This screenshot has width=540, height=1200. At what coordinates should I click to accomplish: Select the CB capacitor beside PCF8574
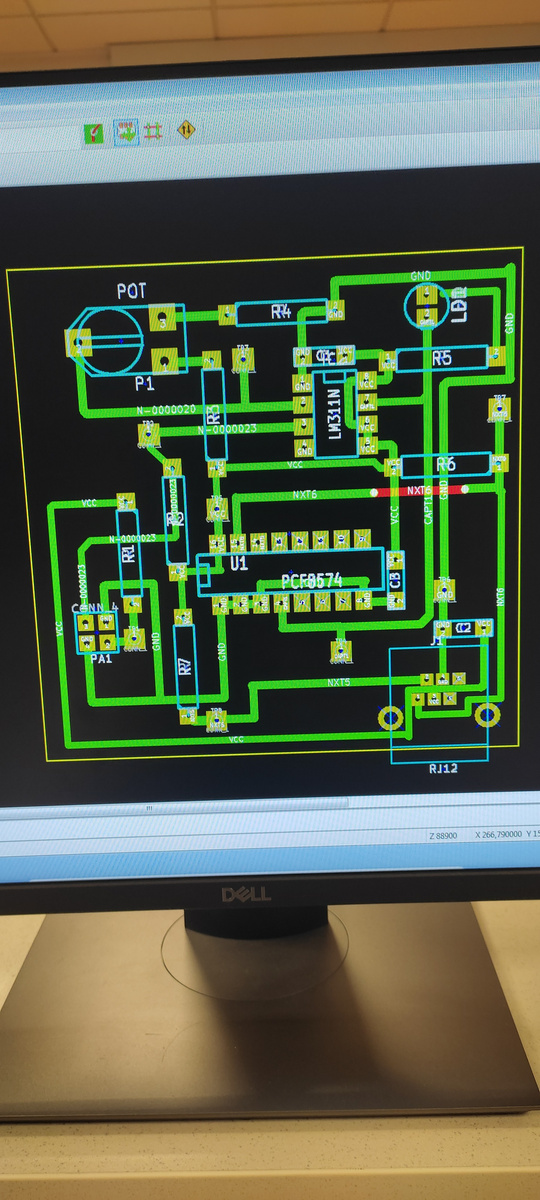coord(395,581)
